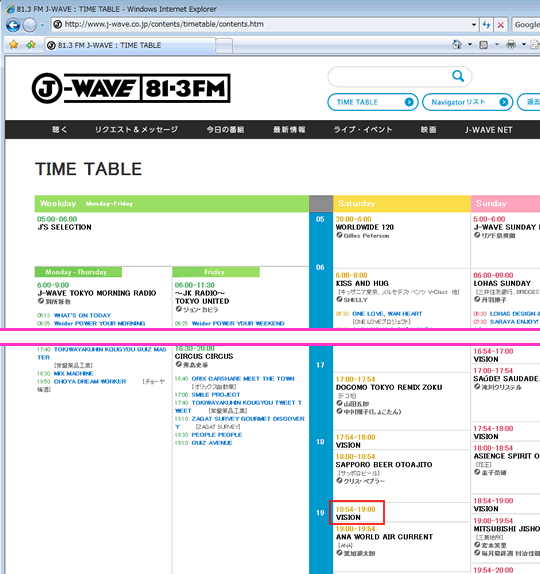Click the browser Forward arrow button
Screen dimensions: 540x574
[x=30, y=25]
